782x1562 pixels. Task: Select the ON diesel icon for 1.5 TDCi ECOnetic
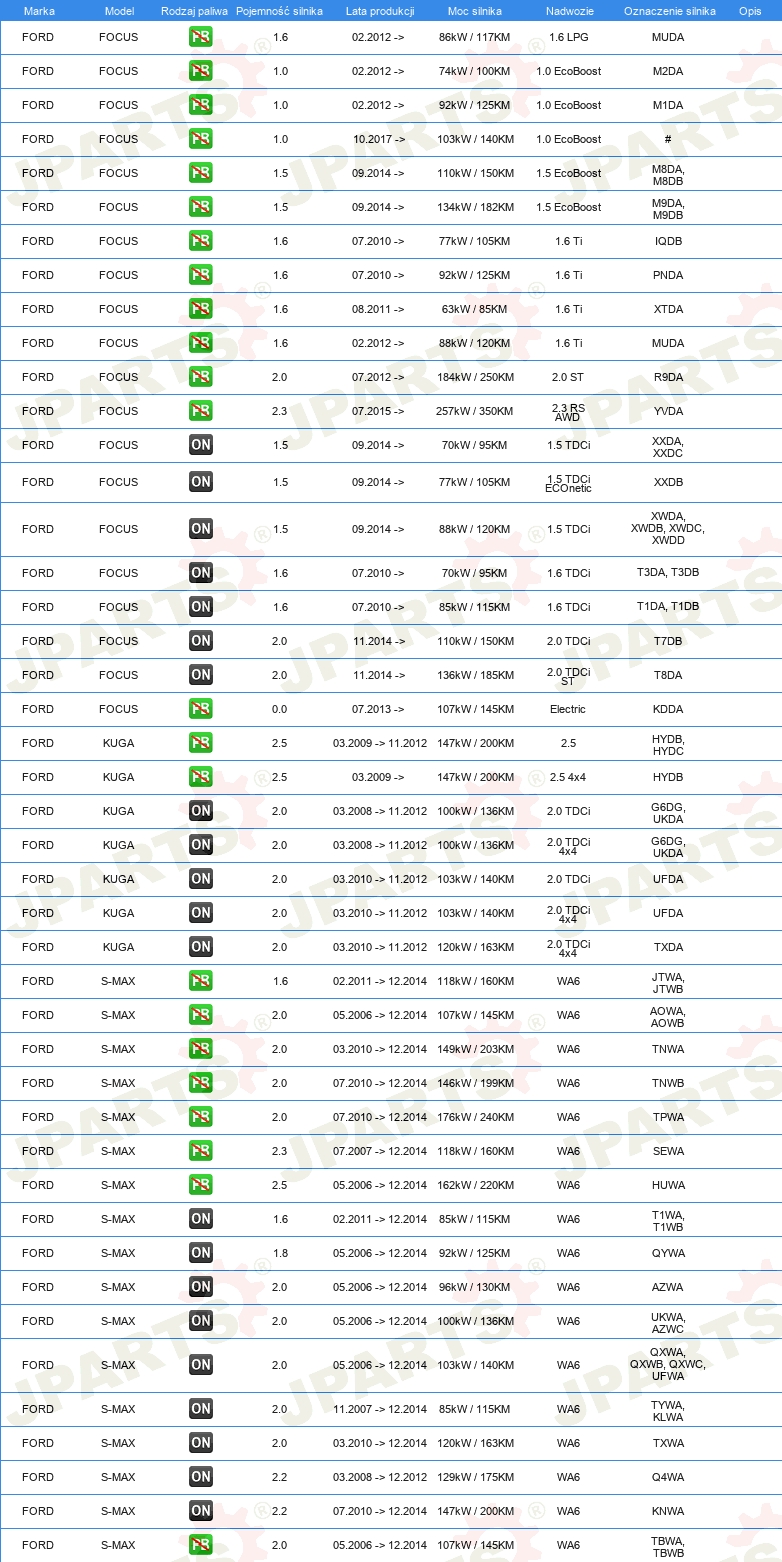click(x=201, y=482)
